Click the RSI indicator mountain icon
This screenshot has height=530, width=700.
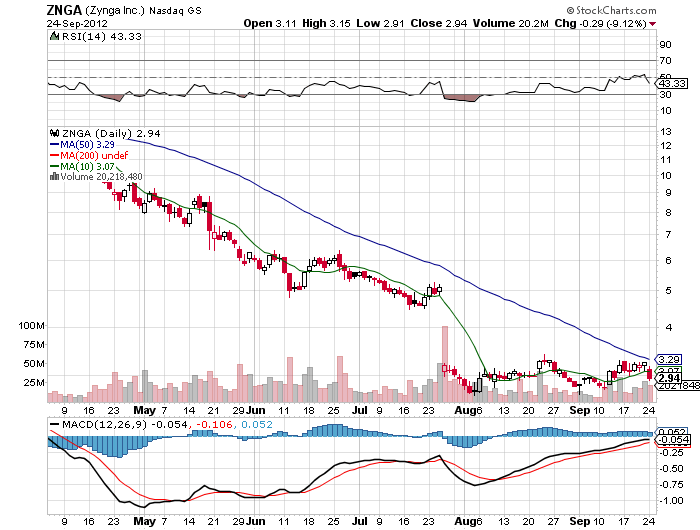tap(54, 37)
